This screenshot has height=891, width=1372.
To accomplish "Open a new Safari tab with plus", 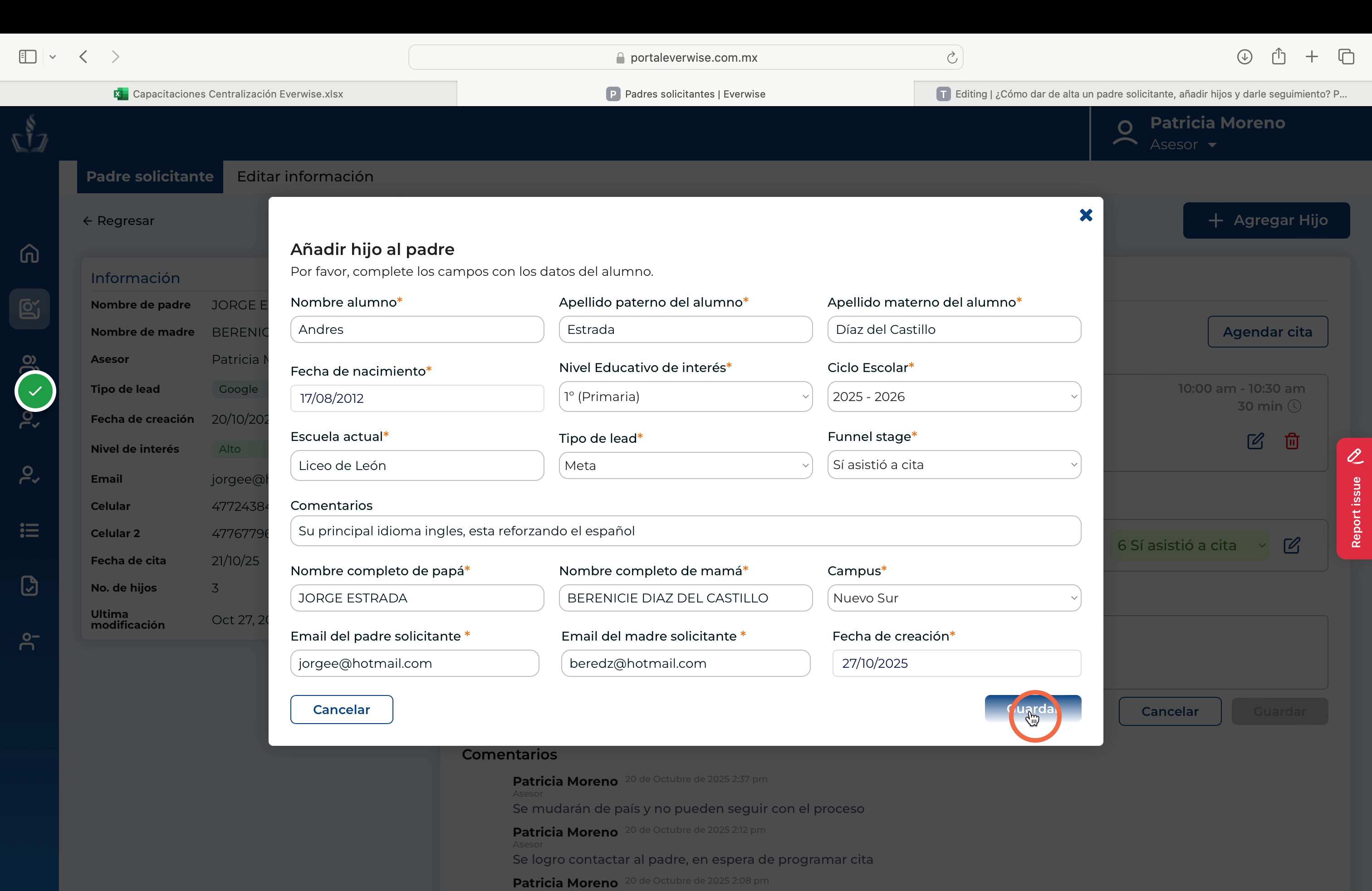I will pos(1312,56).
